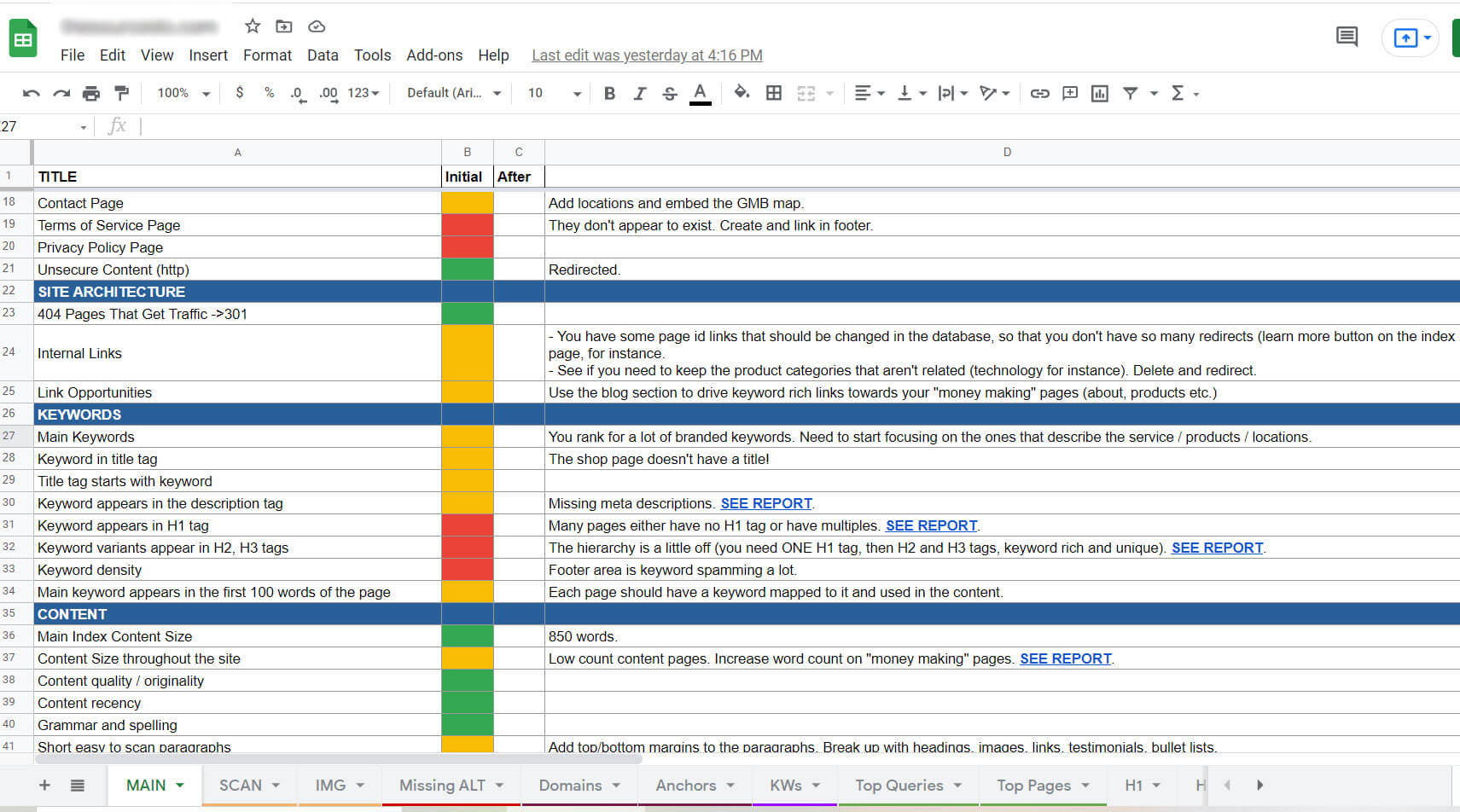Image resolution: width=1460 pixels, height=812 pixels.
Task: Select the Internal Links cell
Action: tap(237, 353)
